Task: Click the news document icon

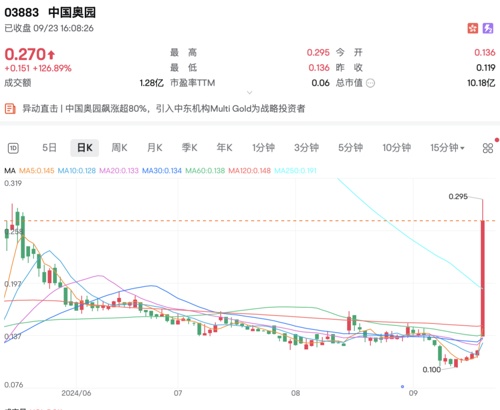Action: (x=10, y=109)
